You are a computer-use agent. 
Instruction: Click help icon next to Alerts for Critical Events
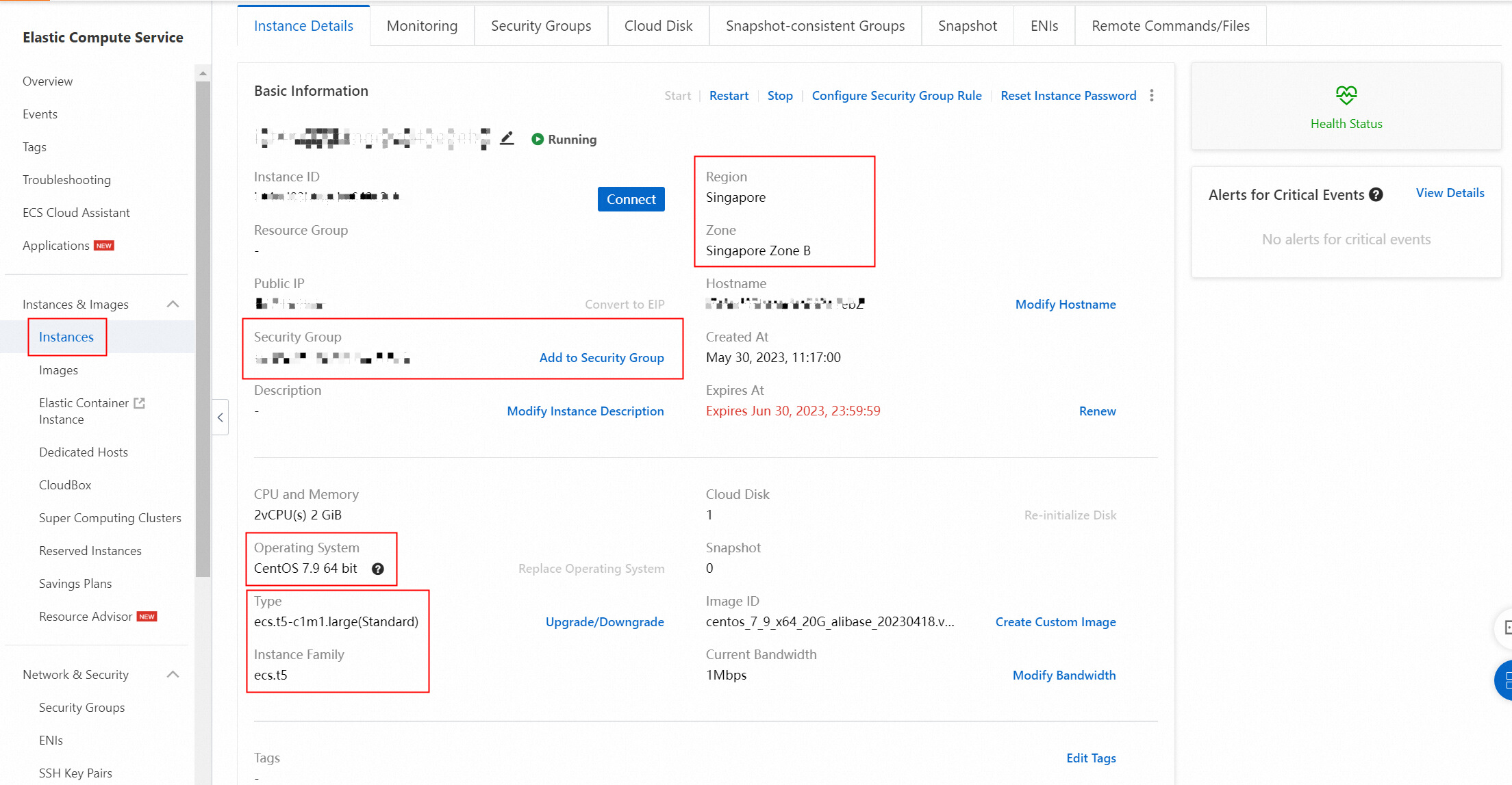tap(1376, 195)
